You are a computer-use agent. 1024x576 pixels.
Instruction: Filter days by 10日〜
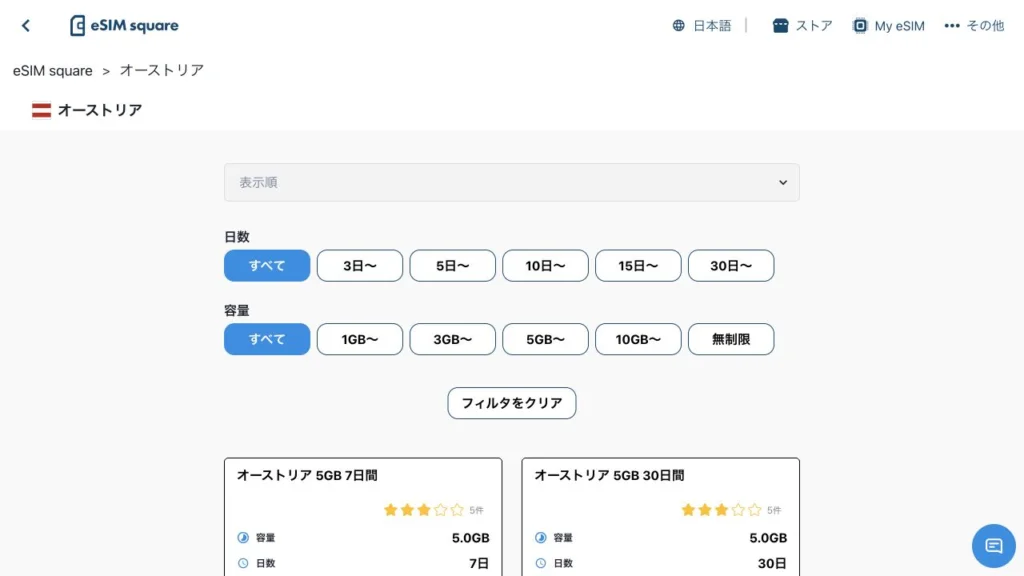click(545, 266)
